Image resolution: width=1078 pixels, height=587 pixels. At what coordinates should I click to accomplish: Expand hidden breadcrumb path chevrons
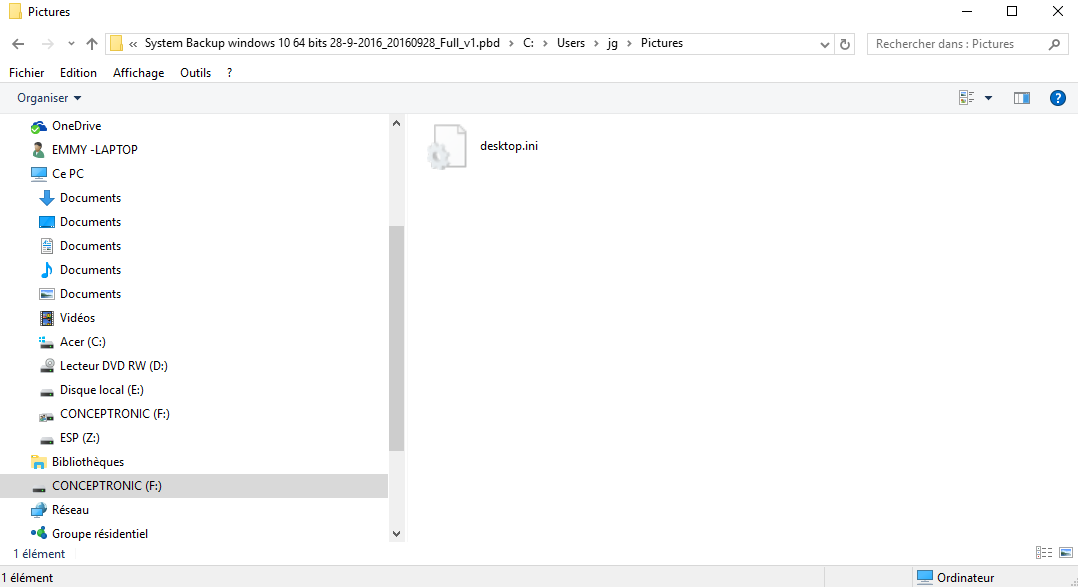point(133,44)
